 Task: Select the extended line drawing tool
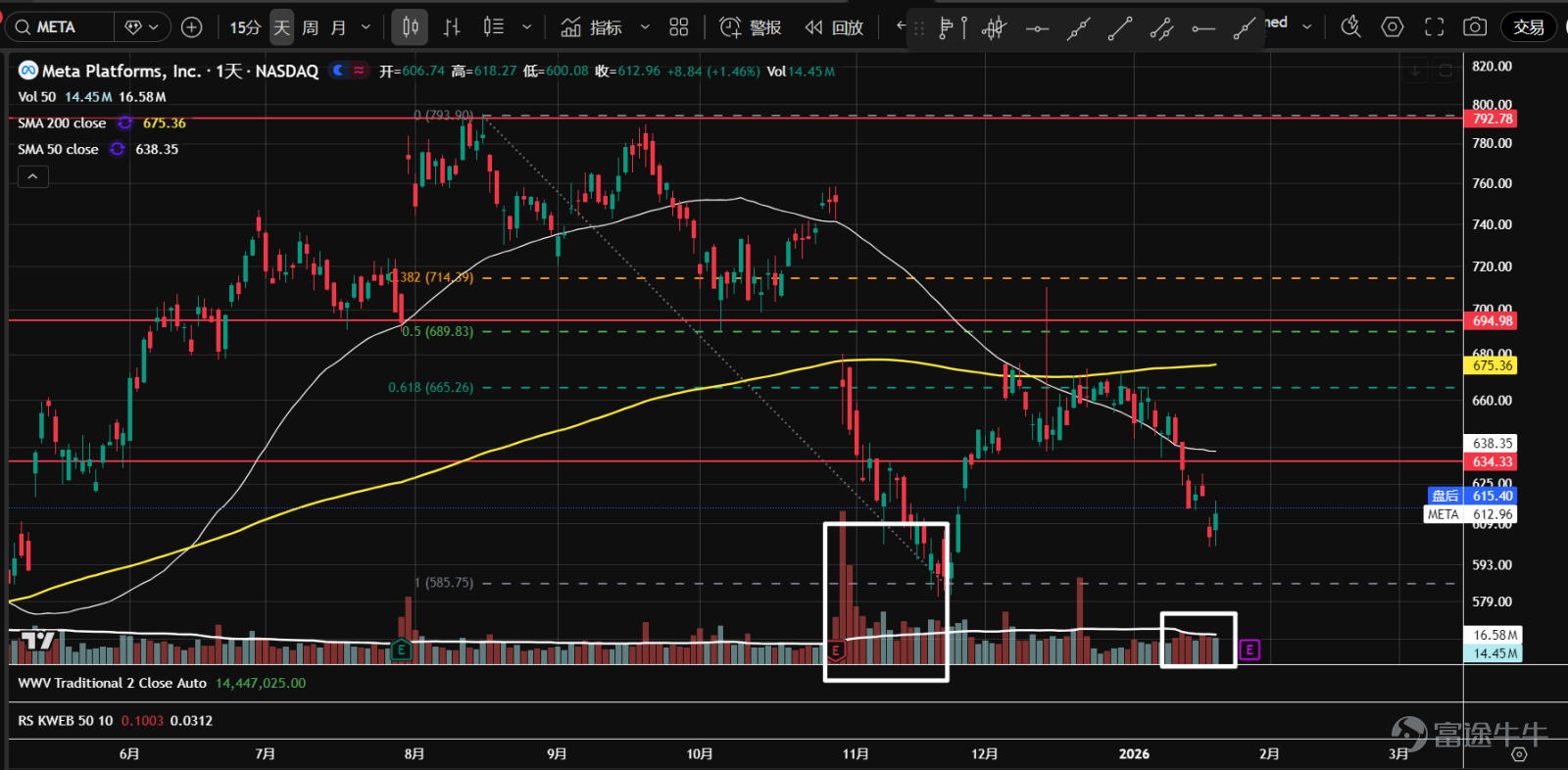[1078, 28]
